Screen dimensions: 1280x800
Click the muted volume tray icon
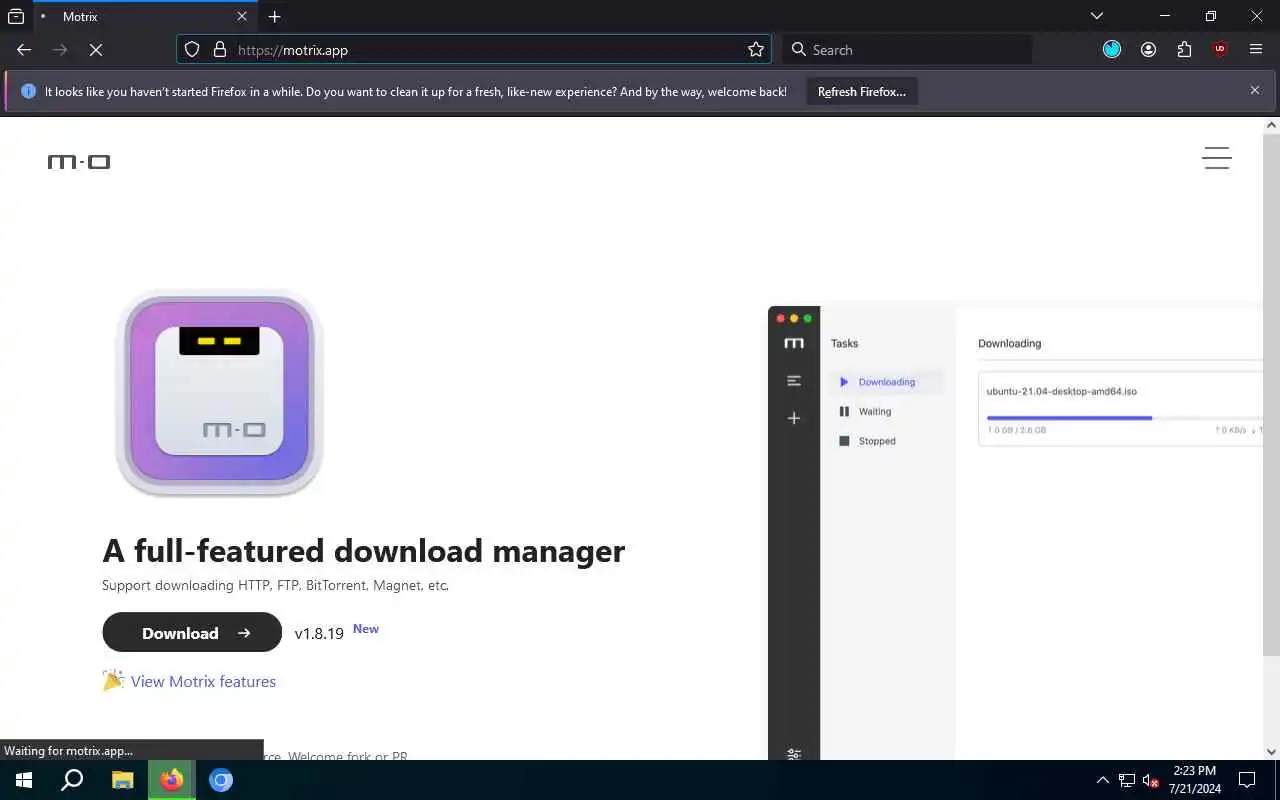click(x=1151, y=780)
